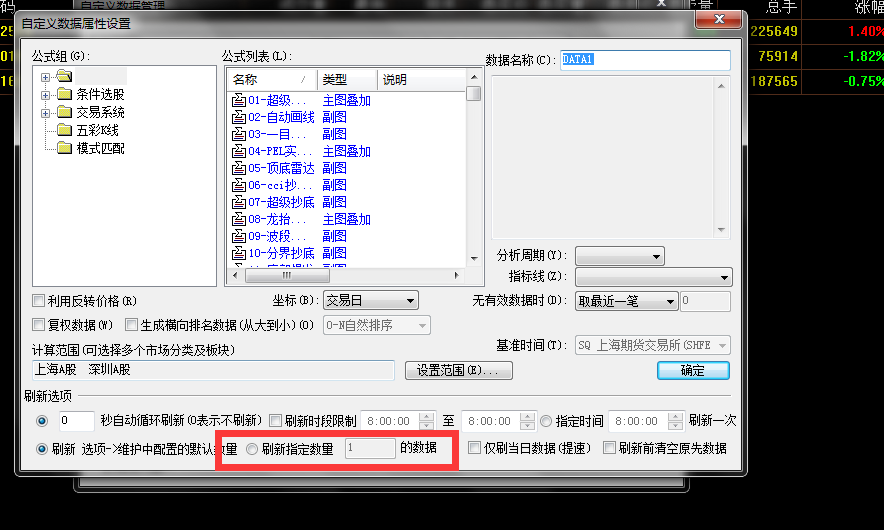The width and height of the screenshot is (884, 530).
Task: Click the 交易系统 folder icon
Action: pyautogui.click(x=65, y=112)
